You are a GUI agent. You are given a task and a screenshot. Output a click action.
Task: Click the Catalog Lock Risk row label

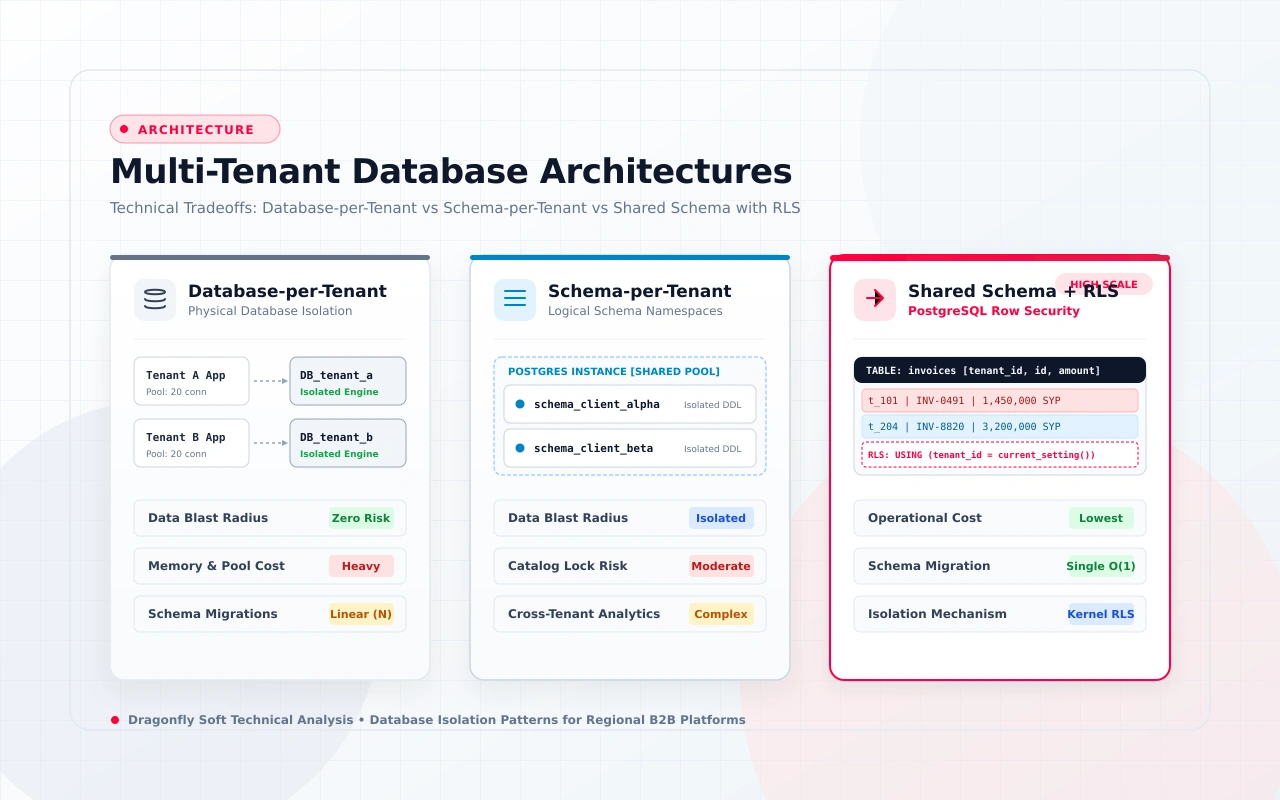tap(568, 566)
